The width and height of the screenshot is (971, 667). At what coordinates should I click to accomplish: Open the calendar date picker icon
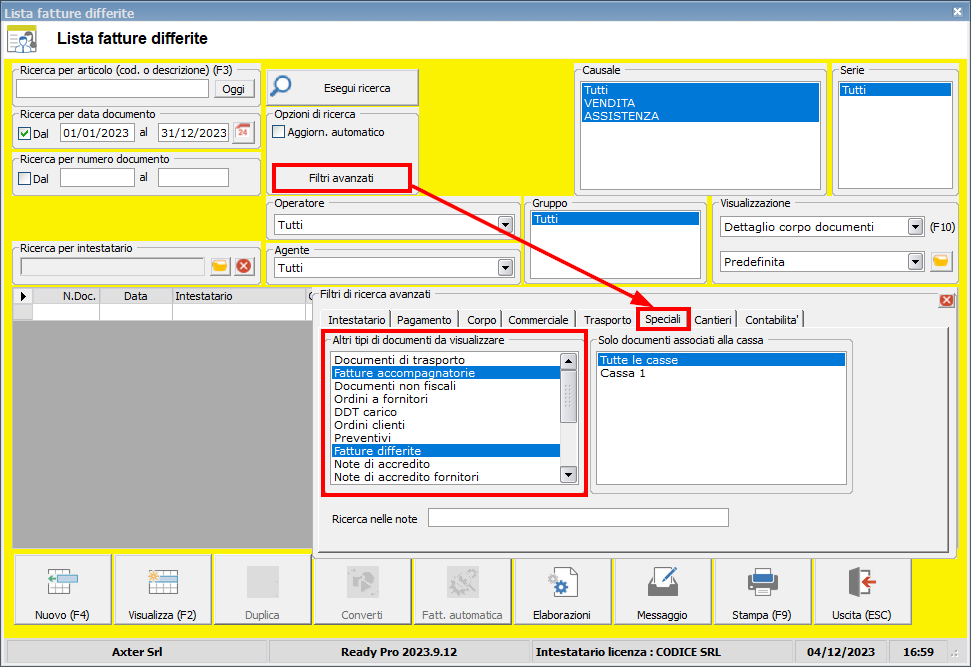tap(243, 132)
